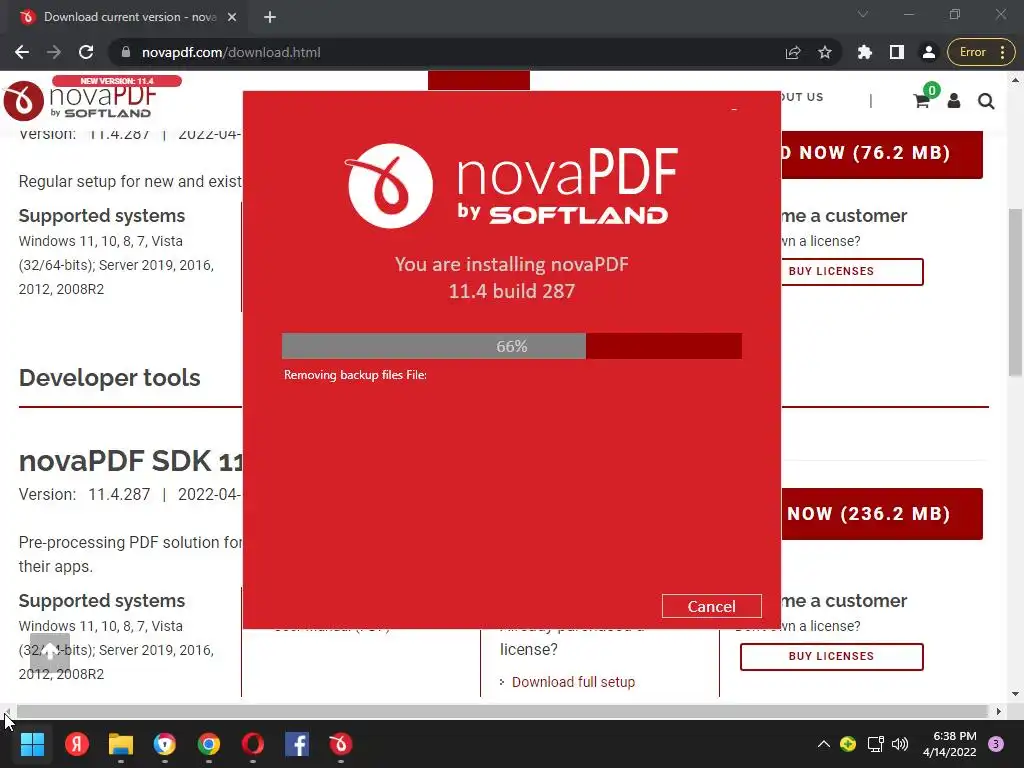Click the Error update button in Chrome
Screen dimensions: 1024x768
click(972, 52)
